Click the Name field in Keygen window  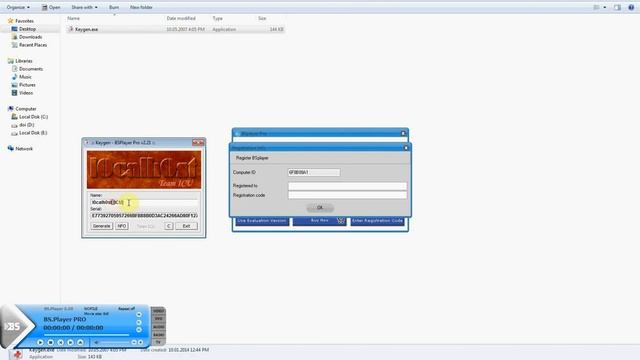pos(144,202)
